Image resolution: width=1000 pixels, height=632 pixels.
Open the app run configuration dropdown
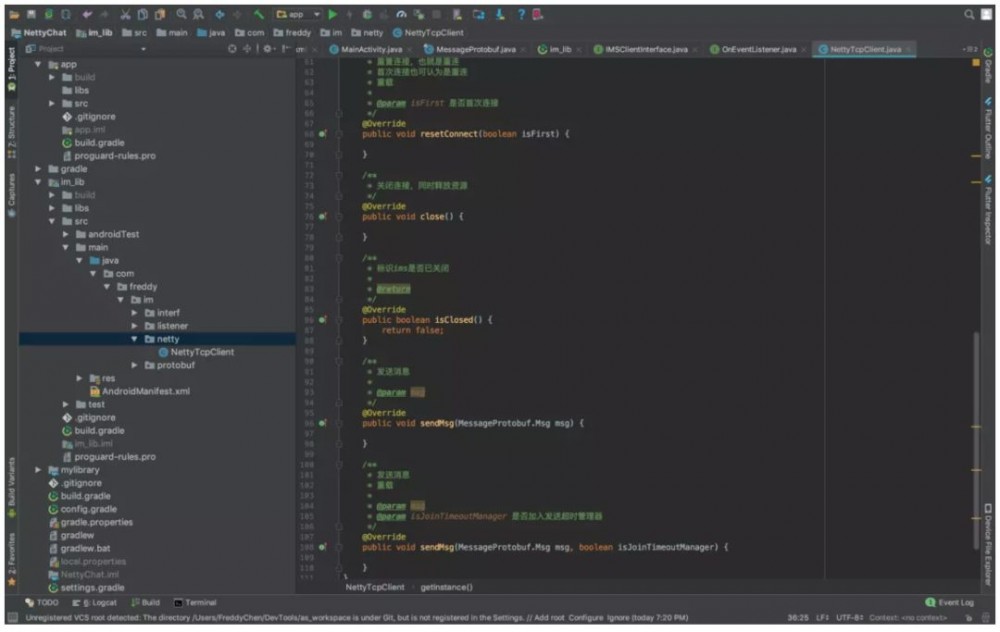click(x=299, y=15)
